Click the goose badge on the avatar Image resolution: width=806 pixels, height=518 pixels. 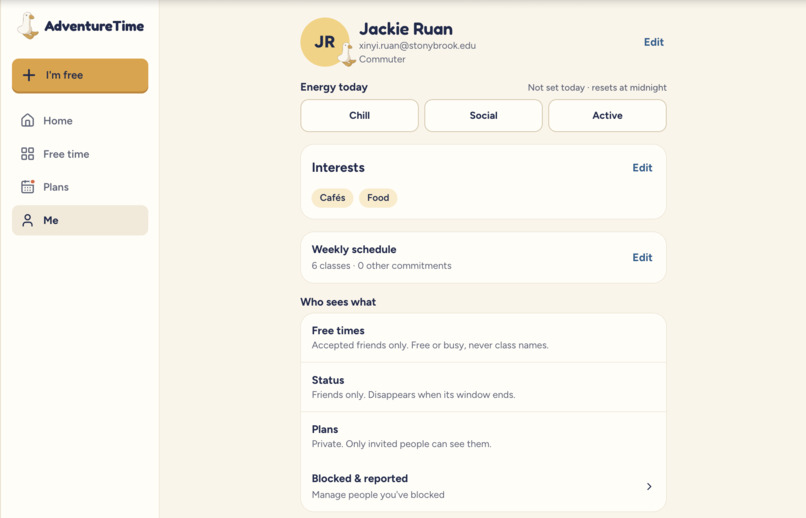pos(348,56)
